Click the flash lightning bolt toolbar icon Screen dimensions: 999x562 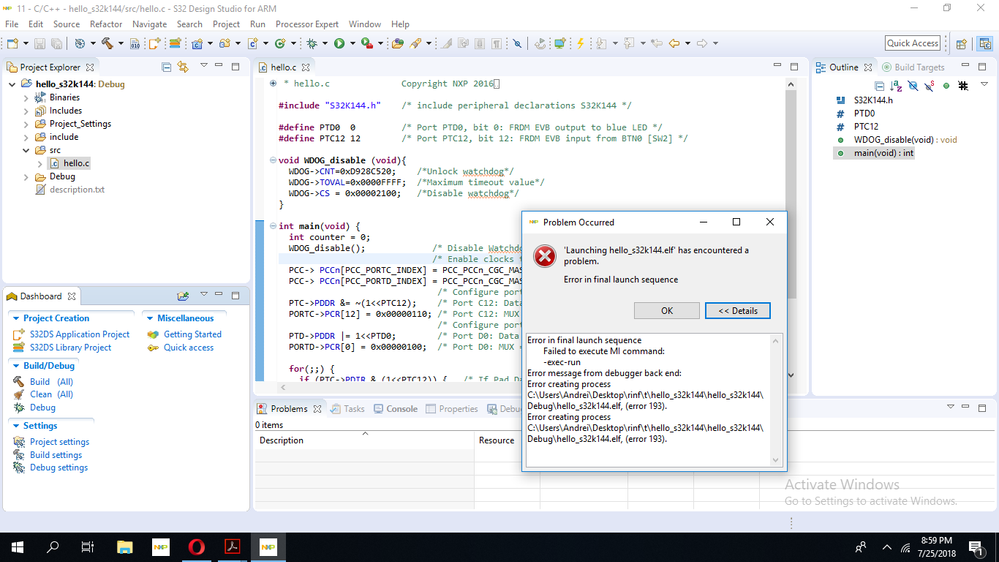click(x=578, y=44)
